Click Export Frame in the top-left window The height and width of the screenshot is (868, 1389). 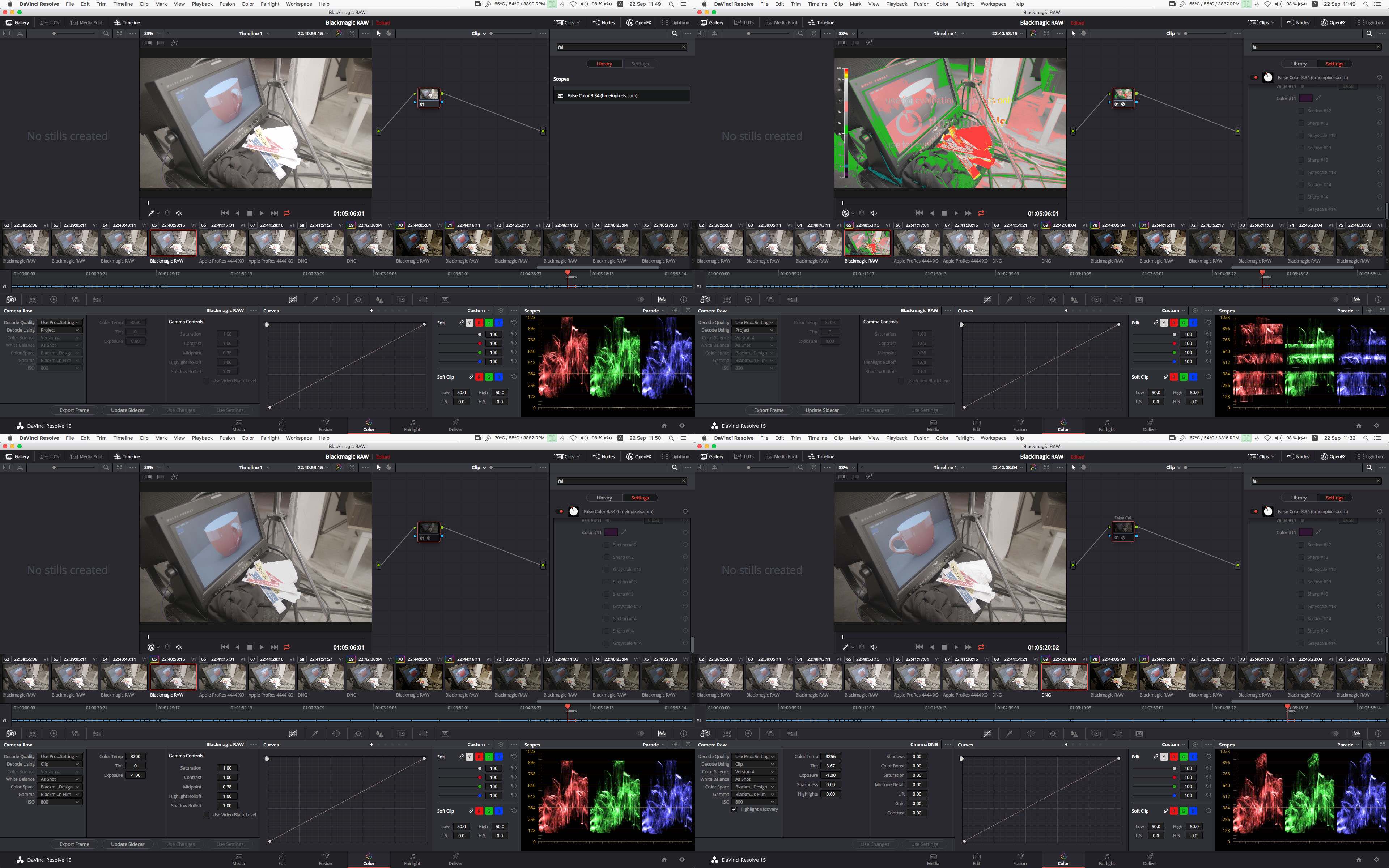coord(74,410)
